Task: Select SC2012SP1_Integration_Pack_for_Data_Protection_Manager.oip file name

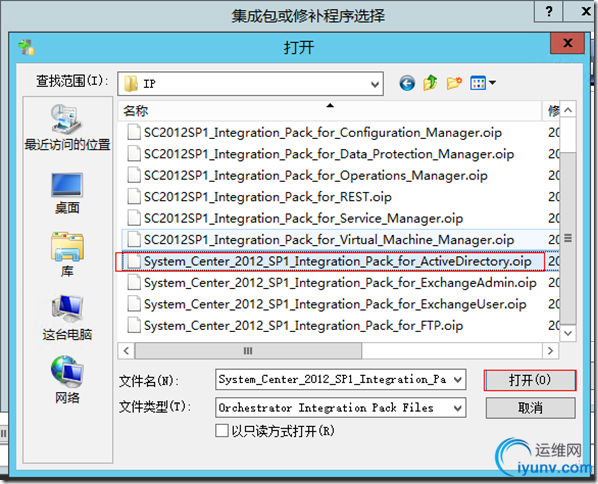Action: click(329, 154)
